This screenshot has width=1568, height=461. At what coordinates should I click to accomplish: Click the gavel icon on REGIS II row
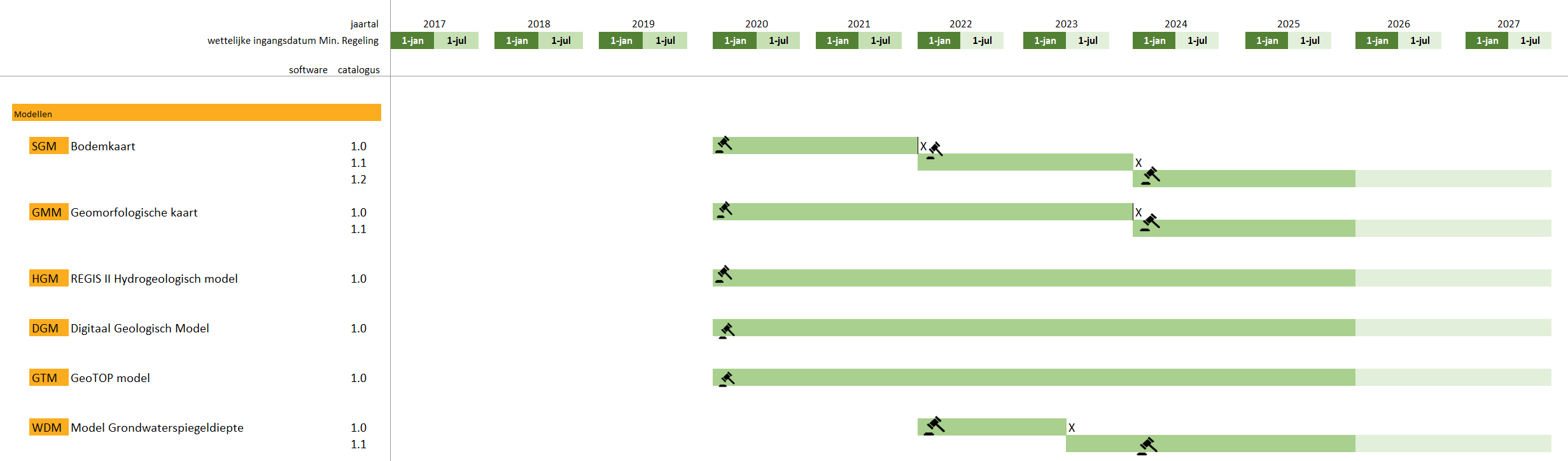coord(724,274)
